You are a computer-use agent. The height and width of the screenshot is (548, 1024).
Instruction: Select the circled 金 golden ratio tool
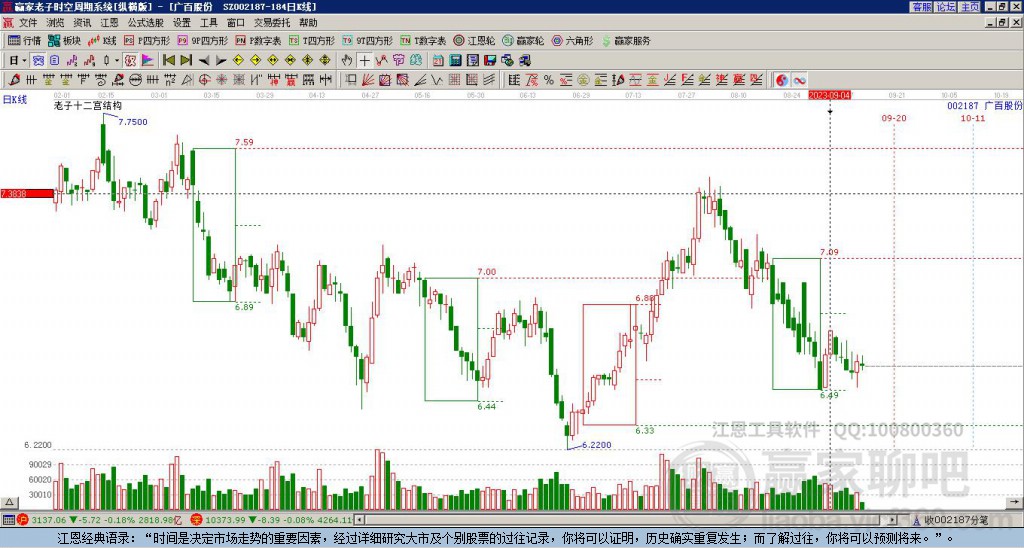click(583, 80)
